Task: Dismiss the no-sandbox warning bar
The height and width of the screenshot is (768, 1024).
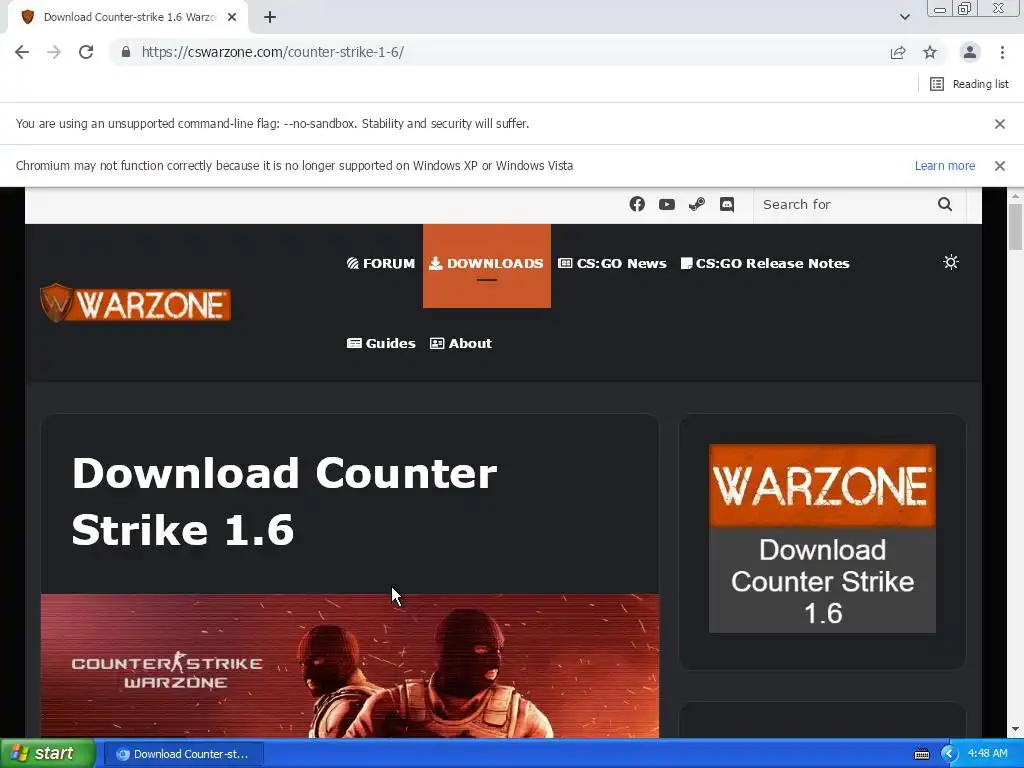Action: pos(999,123)
